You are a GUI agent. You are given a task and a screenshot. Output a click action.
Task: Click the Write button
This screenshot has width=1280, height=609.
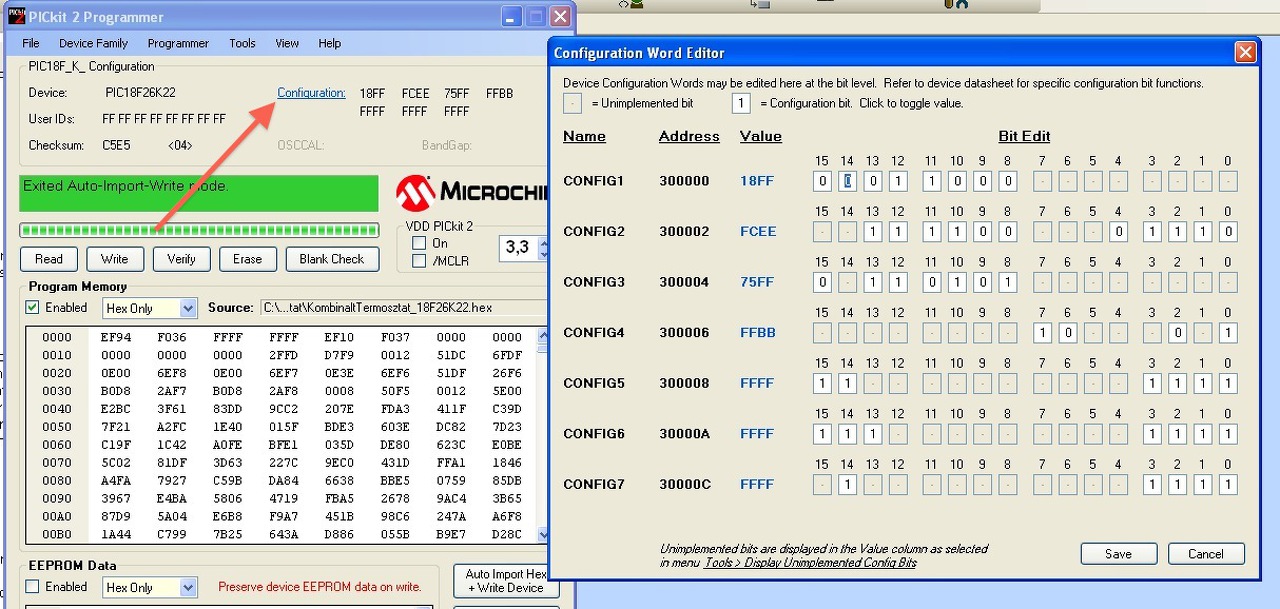point(115,259)
